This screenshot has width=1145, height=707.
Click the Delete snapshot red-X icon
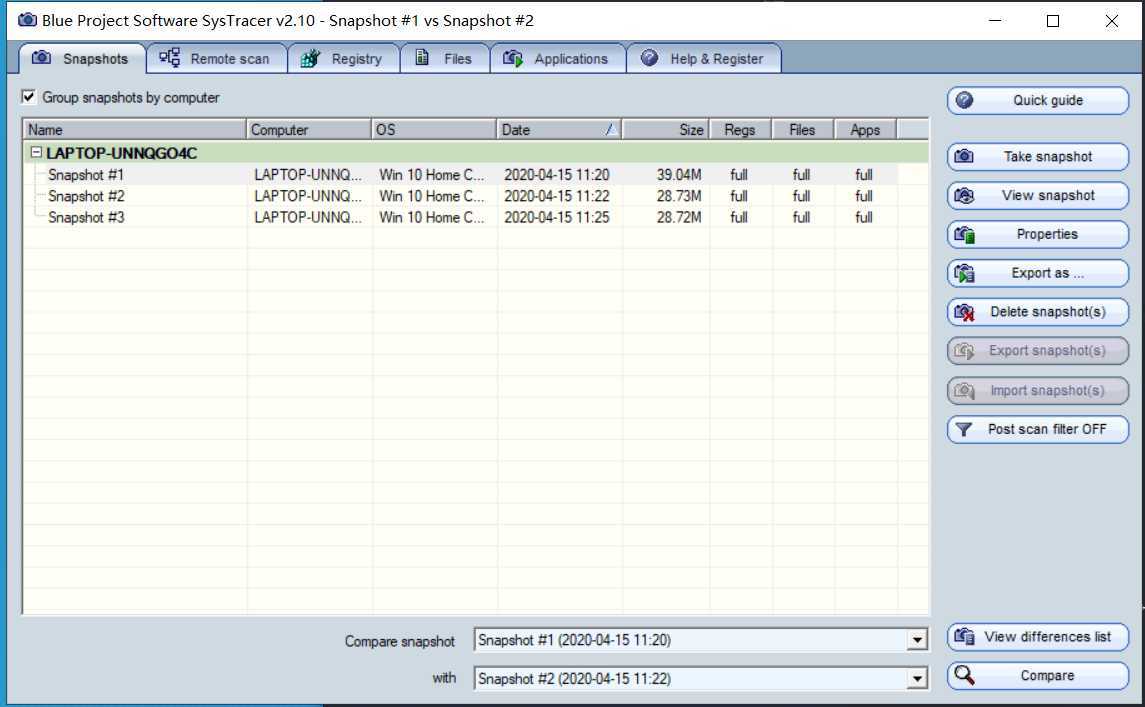click(964, 312)
